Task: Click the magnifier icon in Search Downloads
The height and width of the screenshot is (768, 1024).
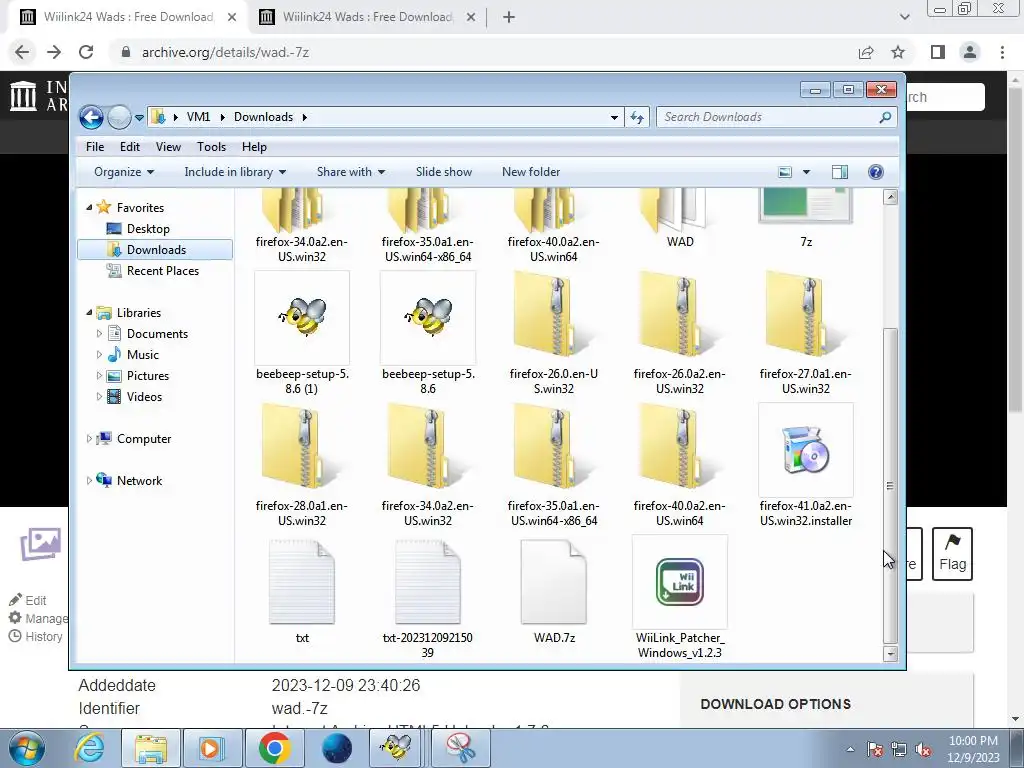Action: pos(885,117)
